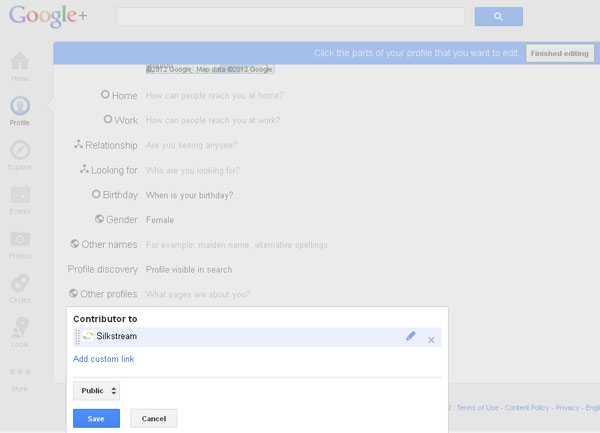Edit the Silkstream link with the pencil
The height and width of the screenshot is (433, 600).
(411, 336)
